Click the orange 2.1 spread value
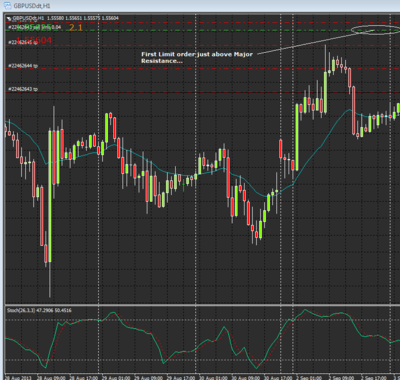The image size is (400, 380). [76, 28]
